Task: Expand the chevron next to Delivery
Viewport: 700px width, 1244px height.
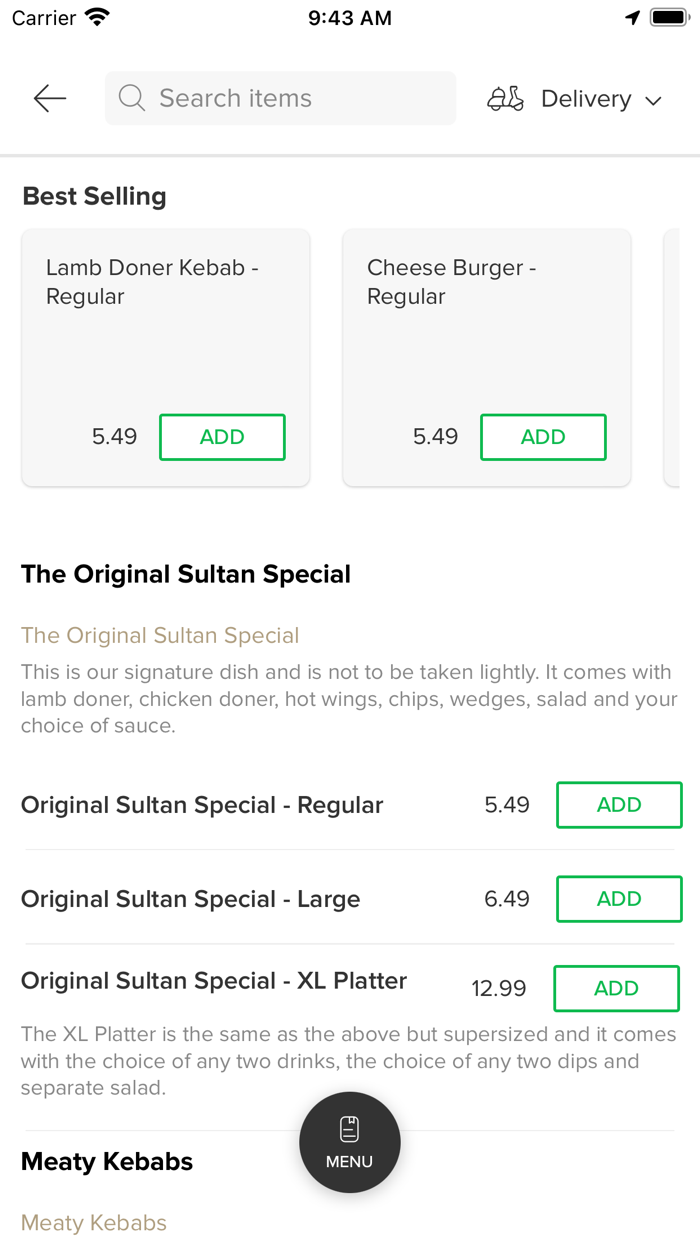Action: pyautogui.click(x=654, y=99)
